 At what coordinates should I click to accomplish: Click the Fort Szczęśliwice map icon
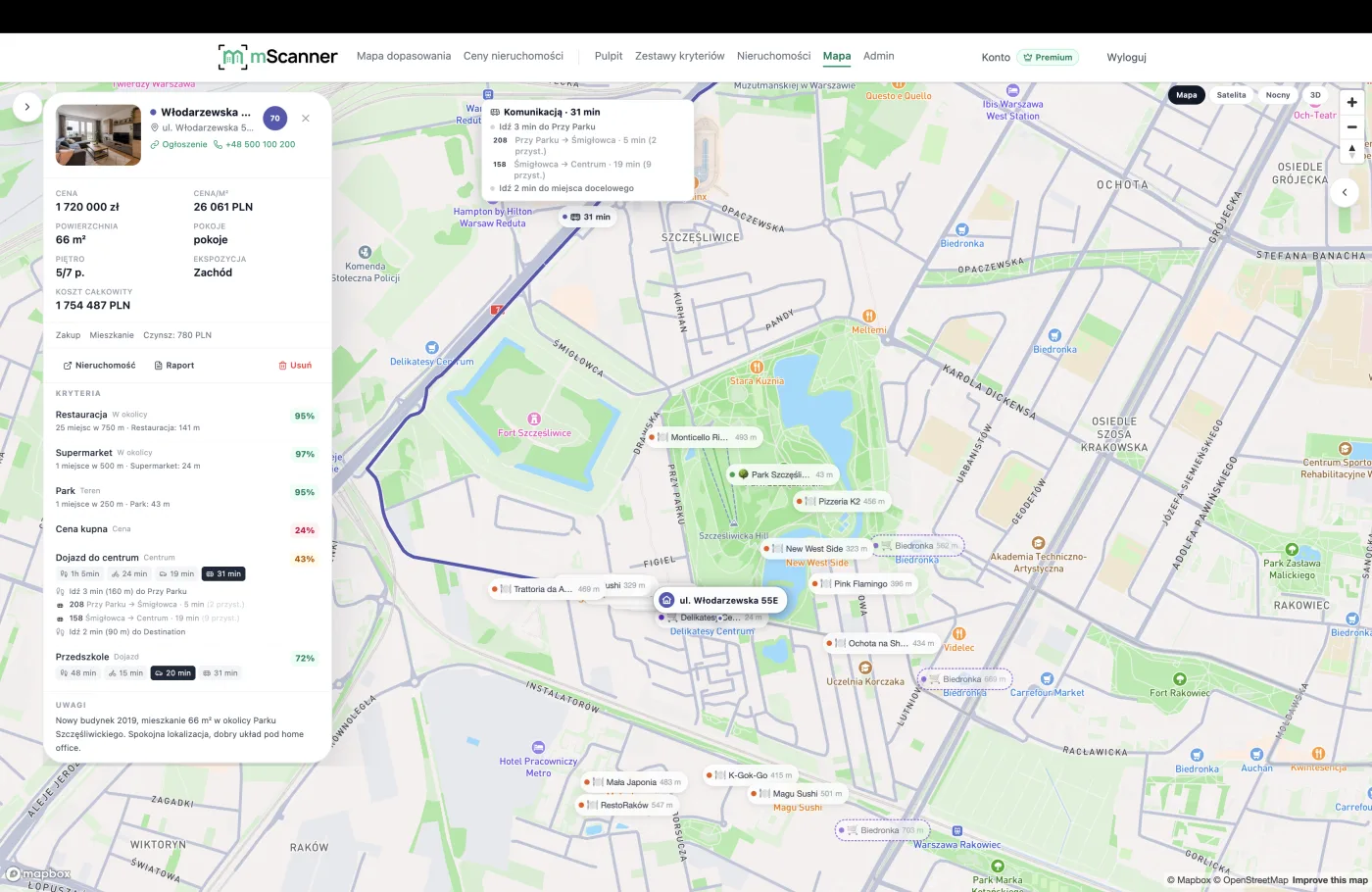click(534, 419)
